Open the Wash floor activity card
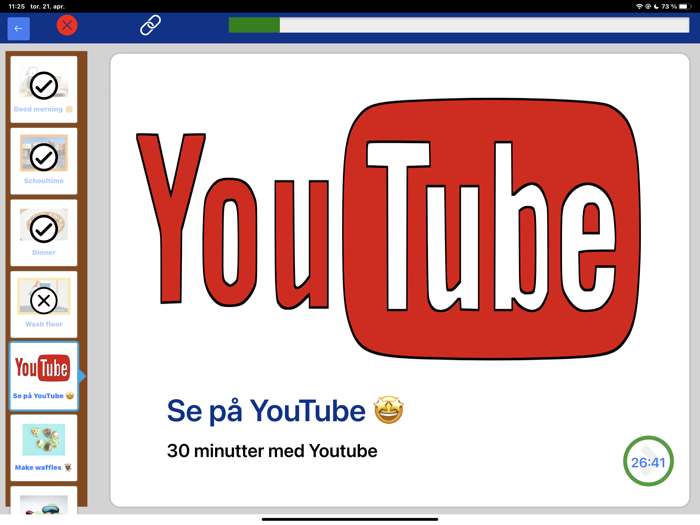The image size is (700, 525). 44,304
